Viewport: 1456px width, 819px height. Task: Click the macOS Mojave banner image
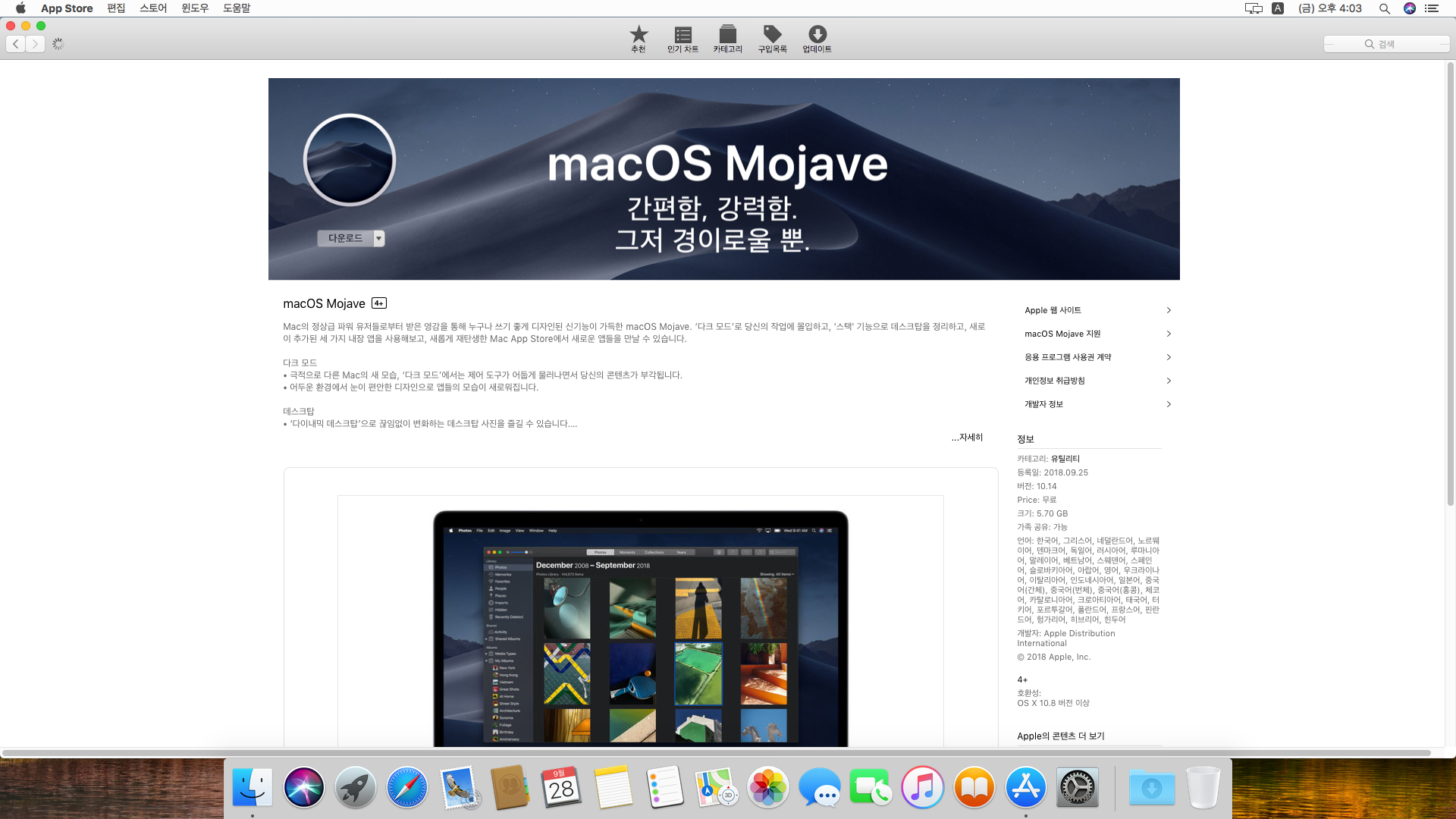click(x=723, y=179)
